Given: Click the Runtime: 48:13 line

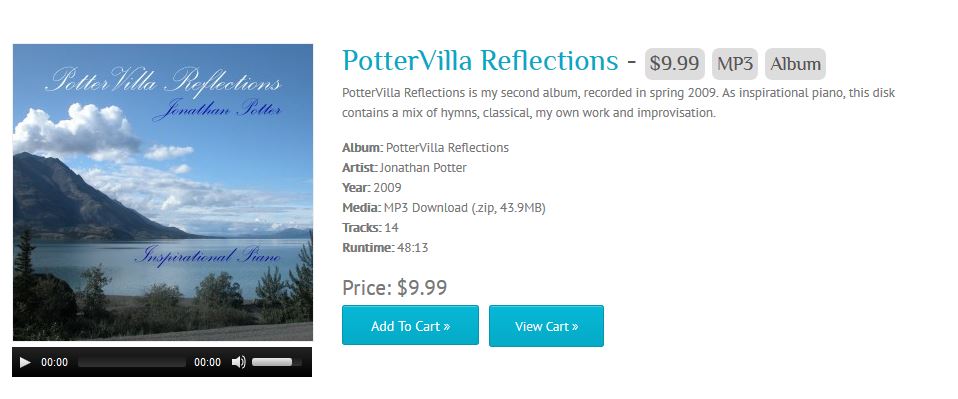Looking at the screenshot, I should [385, 247].
